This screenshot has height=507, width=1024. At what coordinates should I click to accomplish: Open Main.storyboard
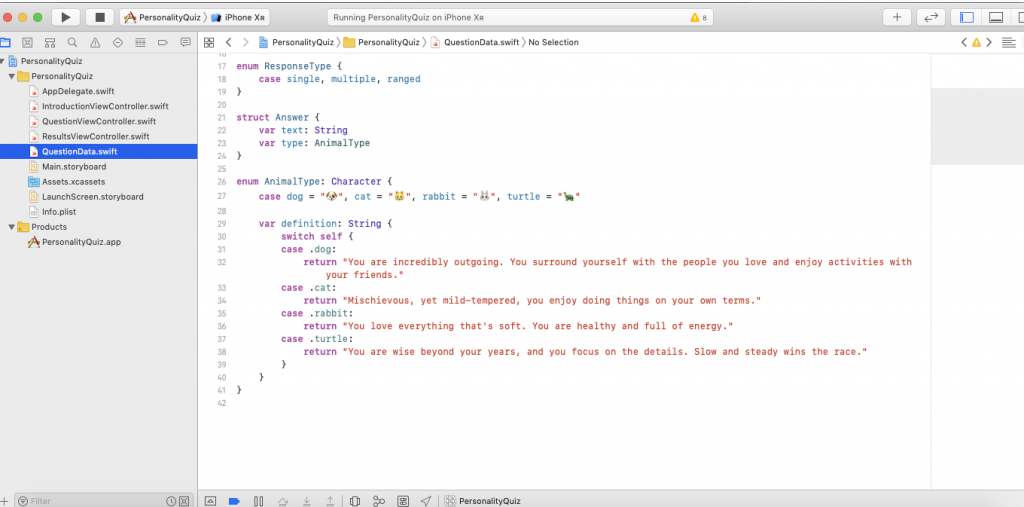tap(67, 167)
